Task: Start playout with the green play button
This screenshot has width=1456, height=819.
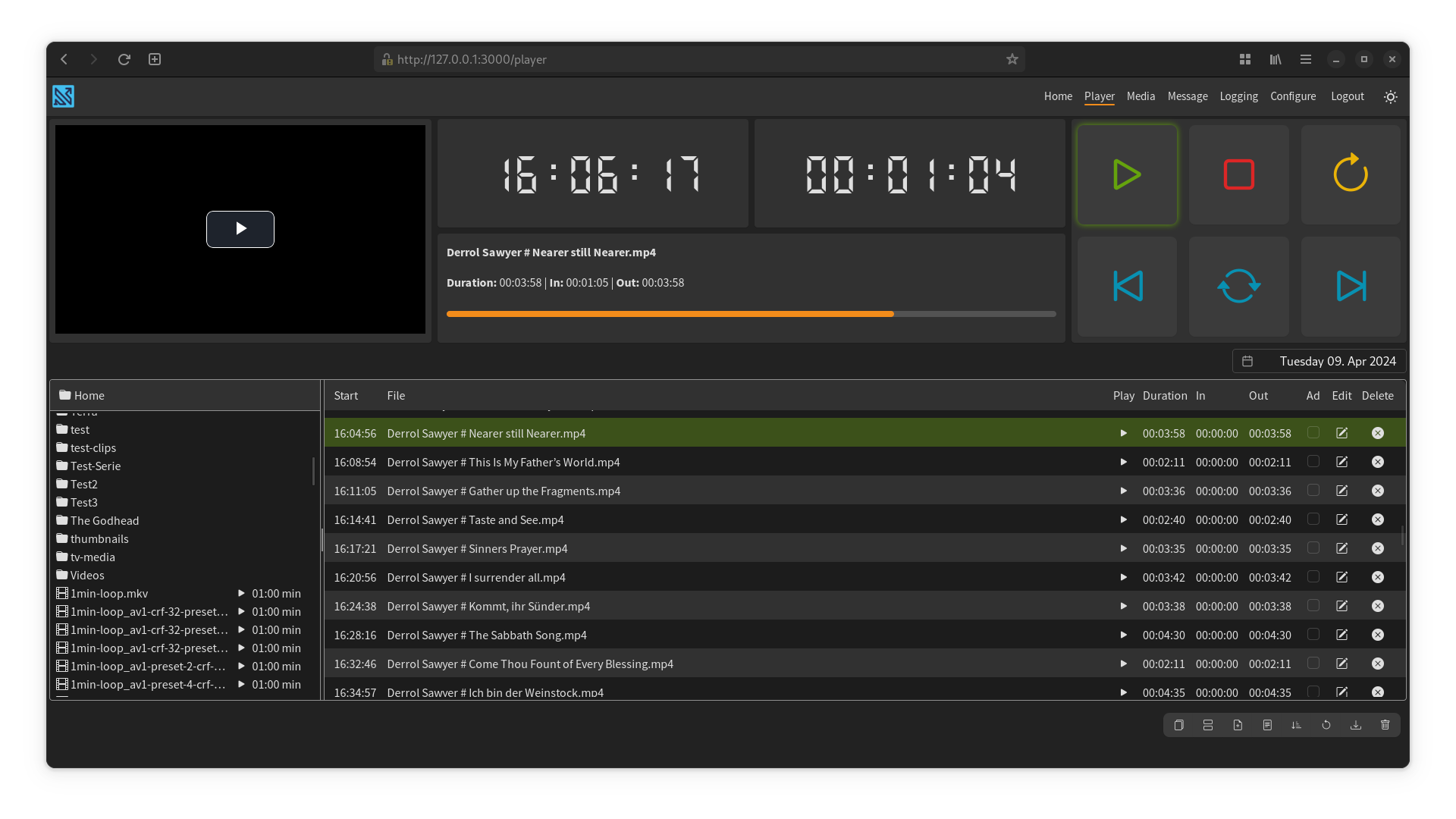Action: point(1127,174)
